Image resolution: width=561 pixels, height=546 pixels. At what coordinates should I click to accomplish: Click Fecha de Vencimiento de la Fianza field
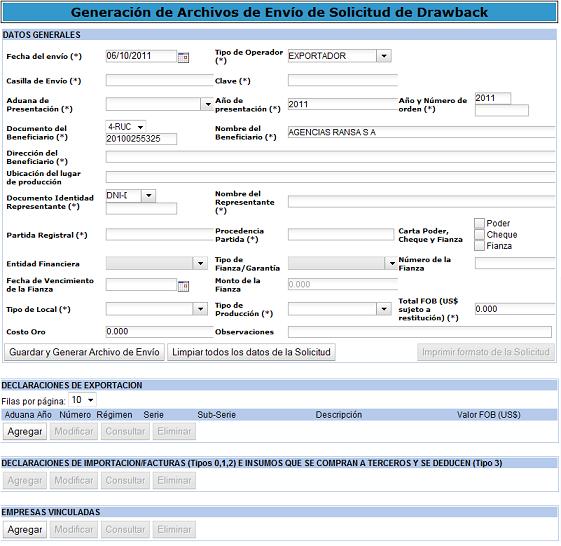point(141,285)
